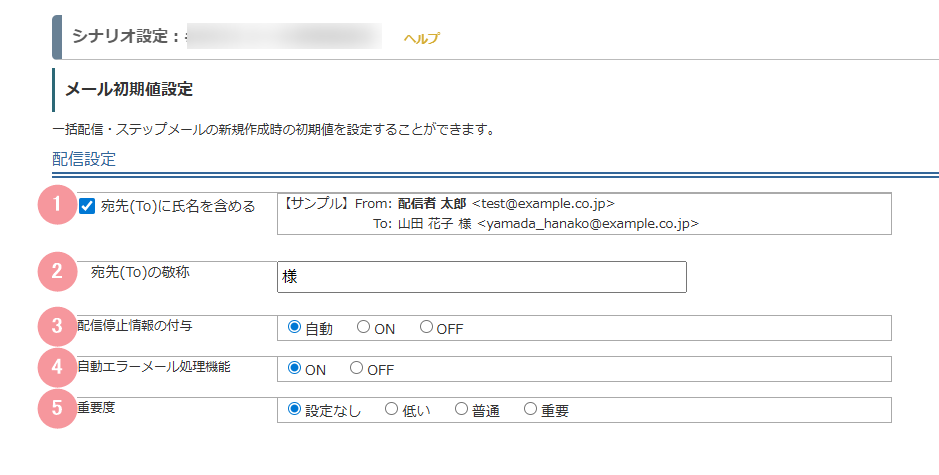Click the sample From/To preview box

(583, 213)
